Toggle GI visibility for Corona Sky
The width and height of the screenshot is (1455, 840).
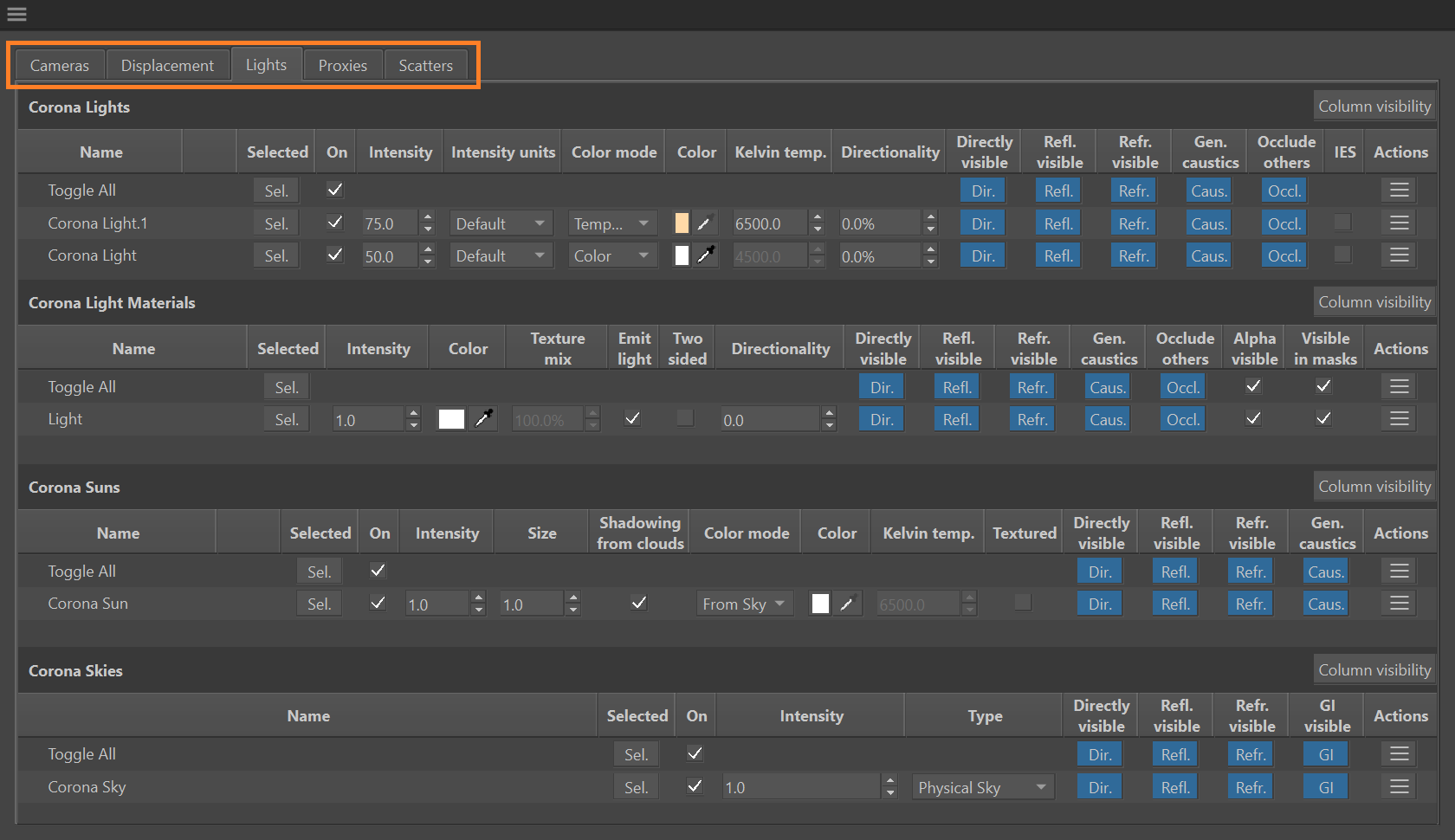point(1326,787)
